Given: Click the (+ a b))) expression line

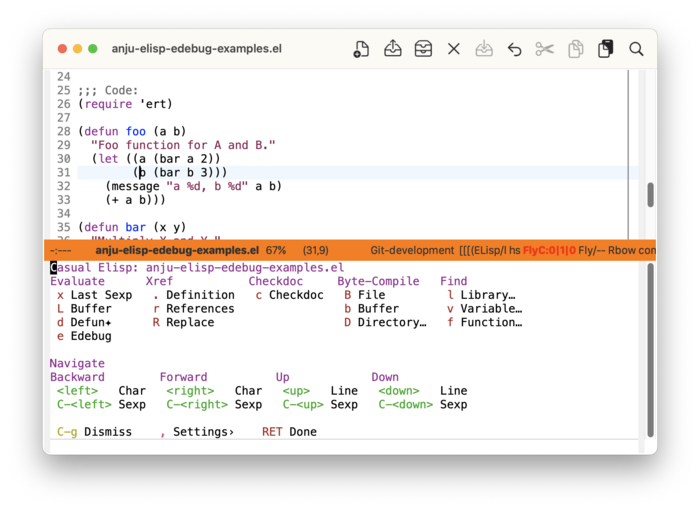Looking at the screenshot, I should click(x=135, y=200).
